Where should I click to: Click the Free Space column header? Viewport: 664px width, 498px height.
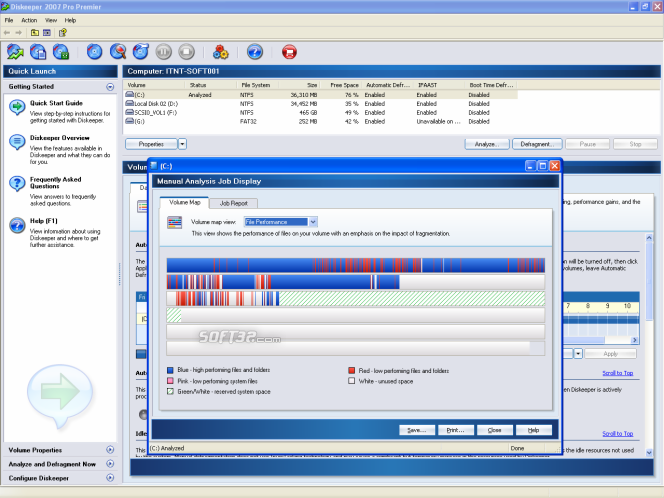pyautogui.click(x=340, y=85)
